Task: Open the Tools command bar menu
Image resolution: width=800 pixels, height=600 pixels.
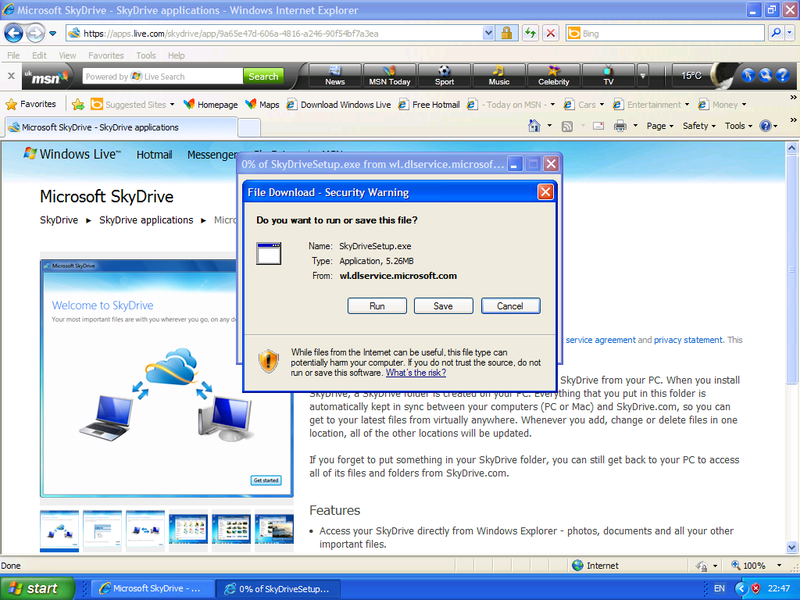Action: [x=738, y=126]
